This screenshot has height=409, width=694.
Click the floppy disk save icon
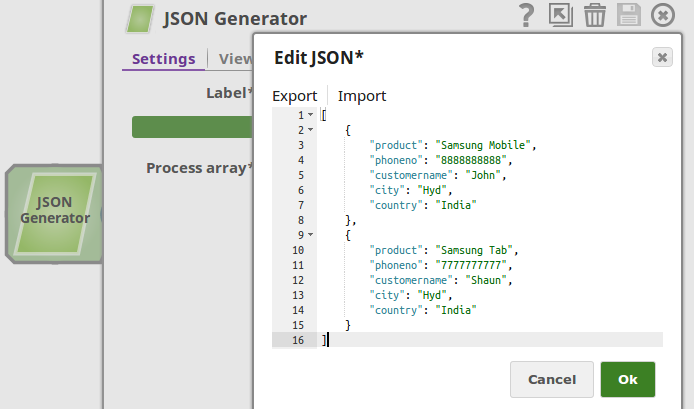click(x=628, y=15)
